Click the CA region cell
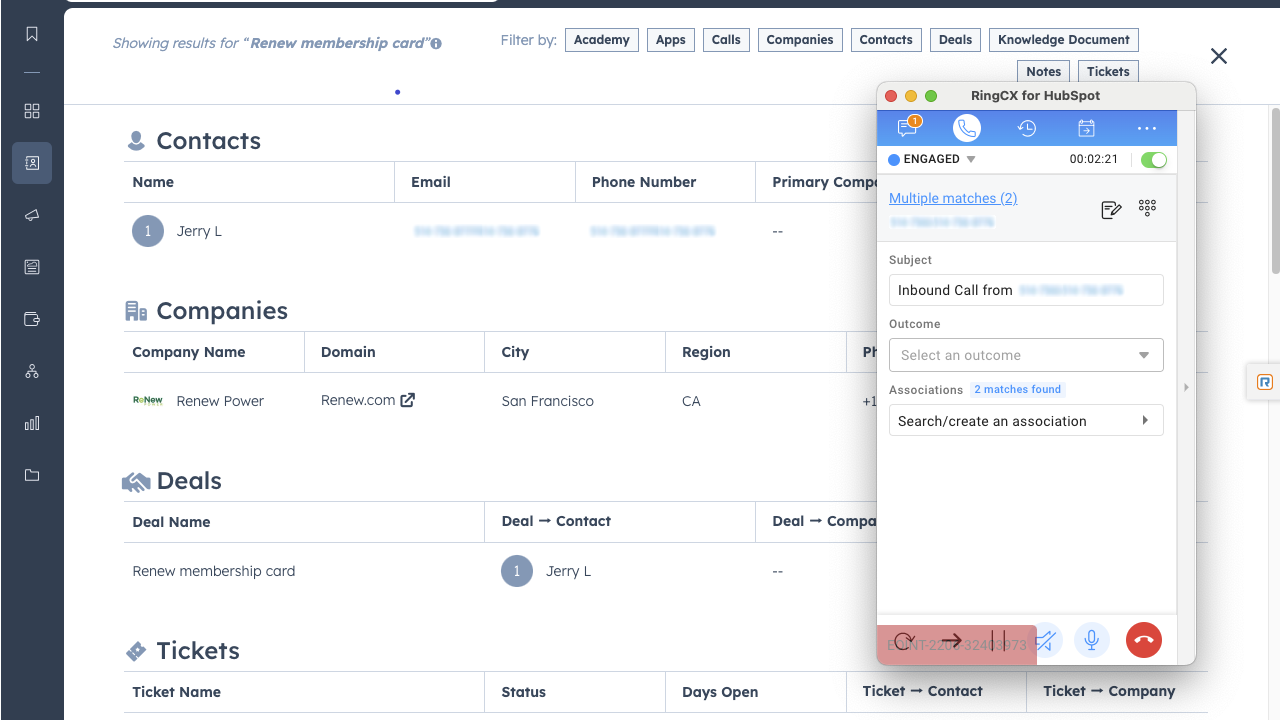The image size is (1280, 720). click(691, 401)
